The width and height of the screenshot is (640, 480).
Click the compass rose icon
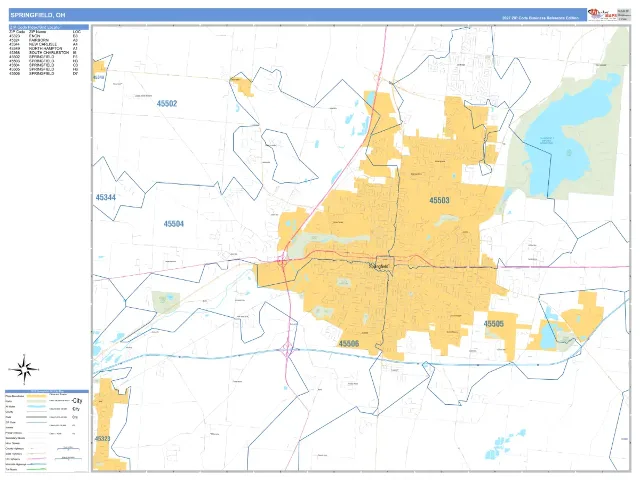click(x=24, y=370)
